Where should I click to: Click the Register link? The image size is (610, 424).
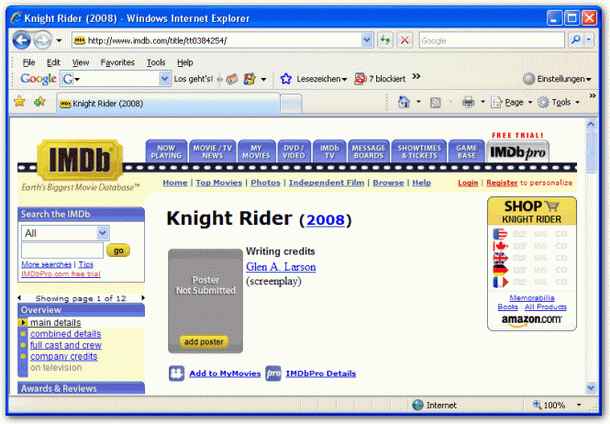(502, 182)
